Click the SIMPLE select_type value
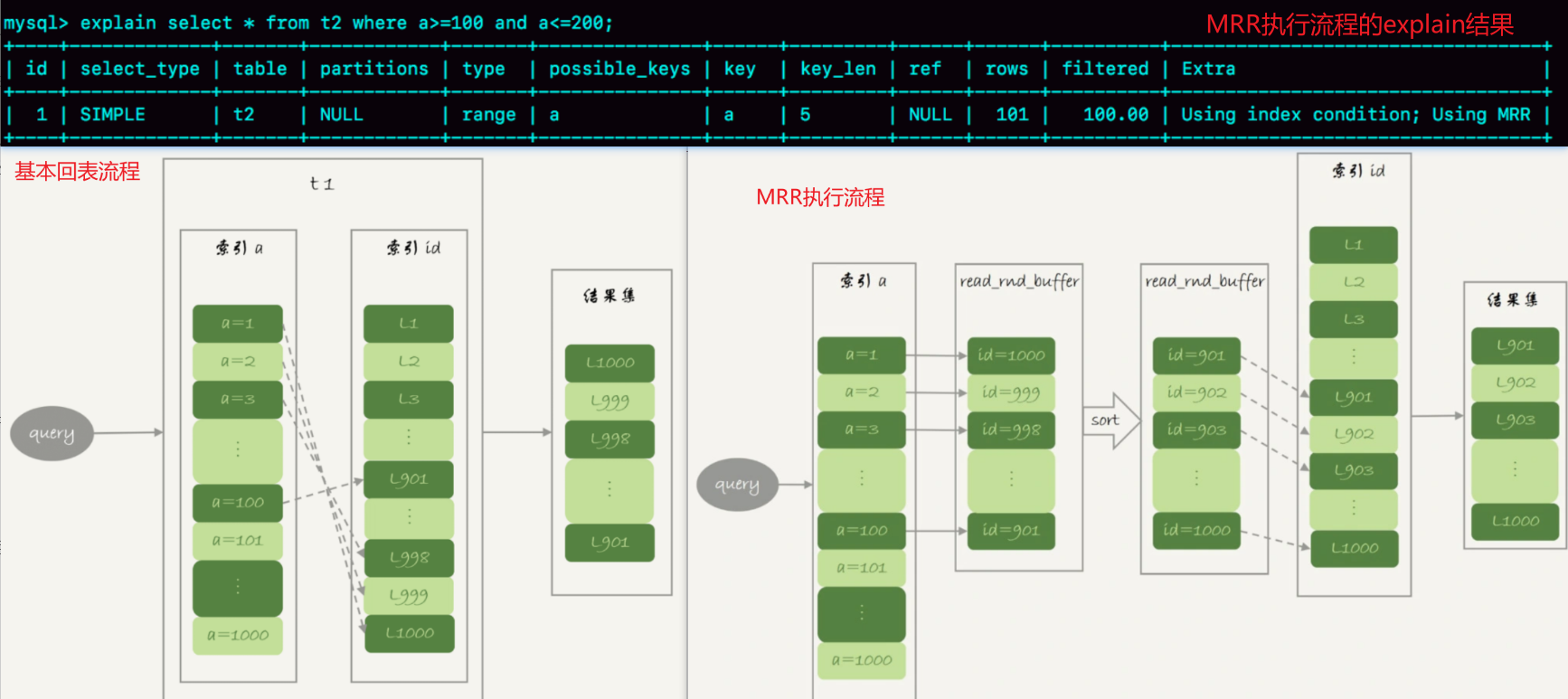This screenshot has height=699, width=1568. [112, 115]
